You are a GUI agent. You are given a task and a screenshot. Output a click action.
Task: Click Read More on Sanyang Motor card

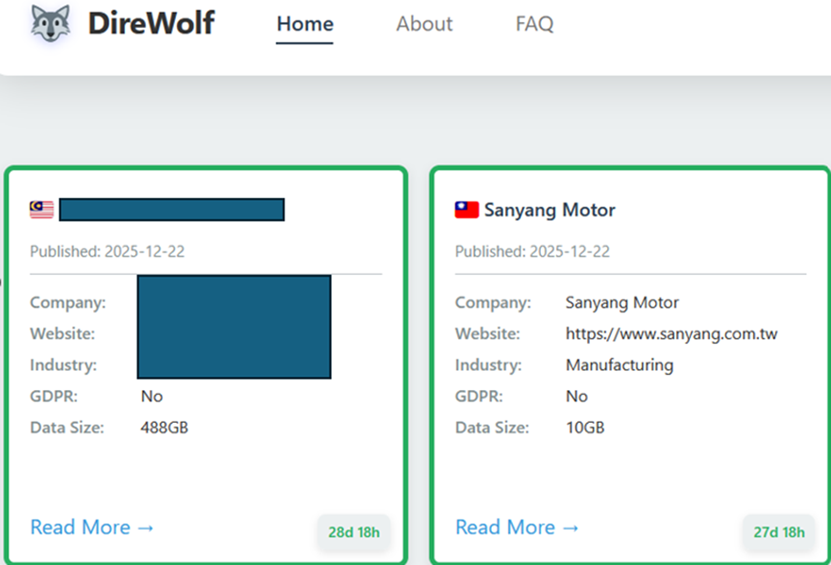point(517,527)
